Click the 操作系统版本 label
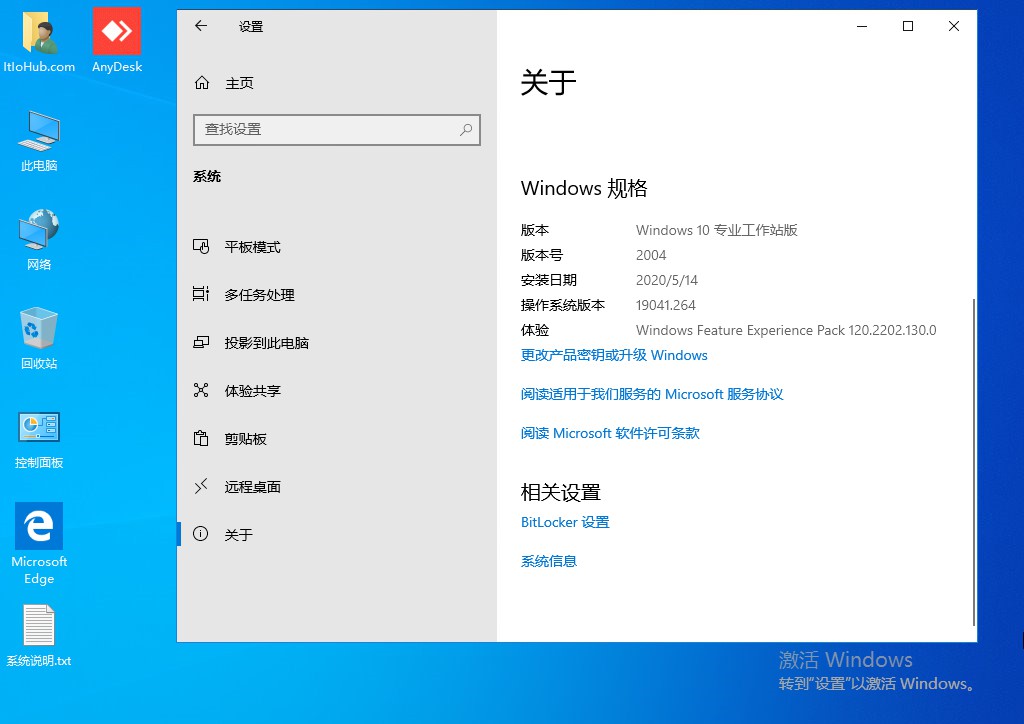The width and height of the screenshot is (1024, 724). pos(563,305)
